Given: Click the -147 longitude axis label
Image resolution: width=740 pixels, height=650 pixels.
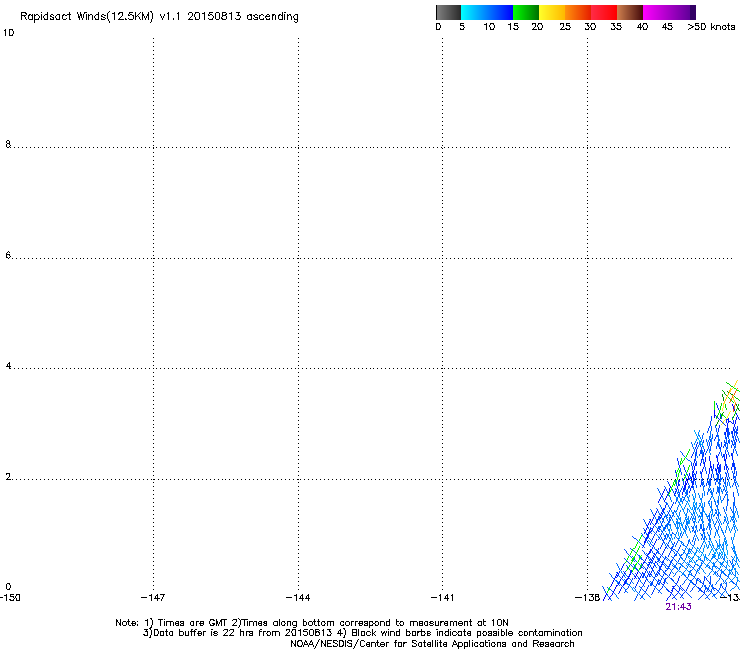Looking at the screenshot, I should coord(153,598).
